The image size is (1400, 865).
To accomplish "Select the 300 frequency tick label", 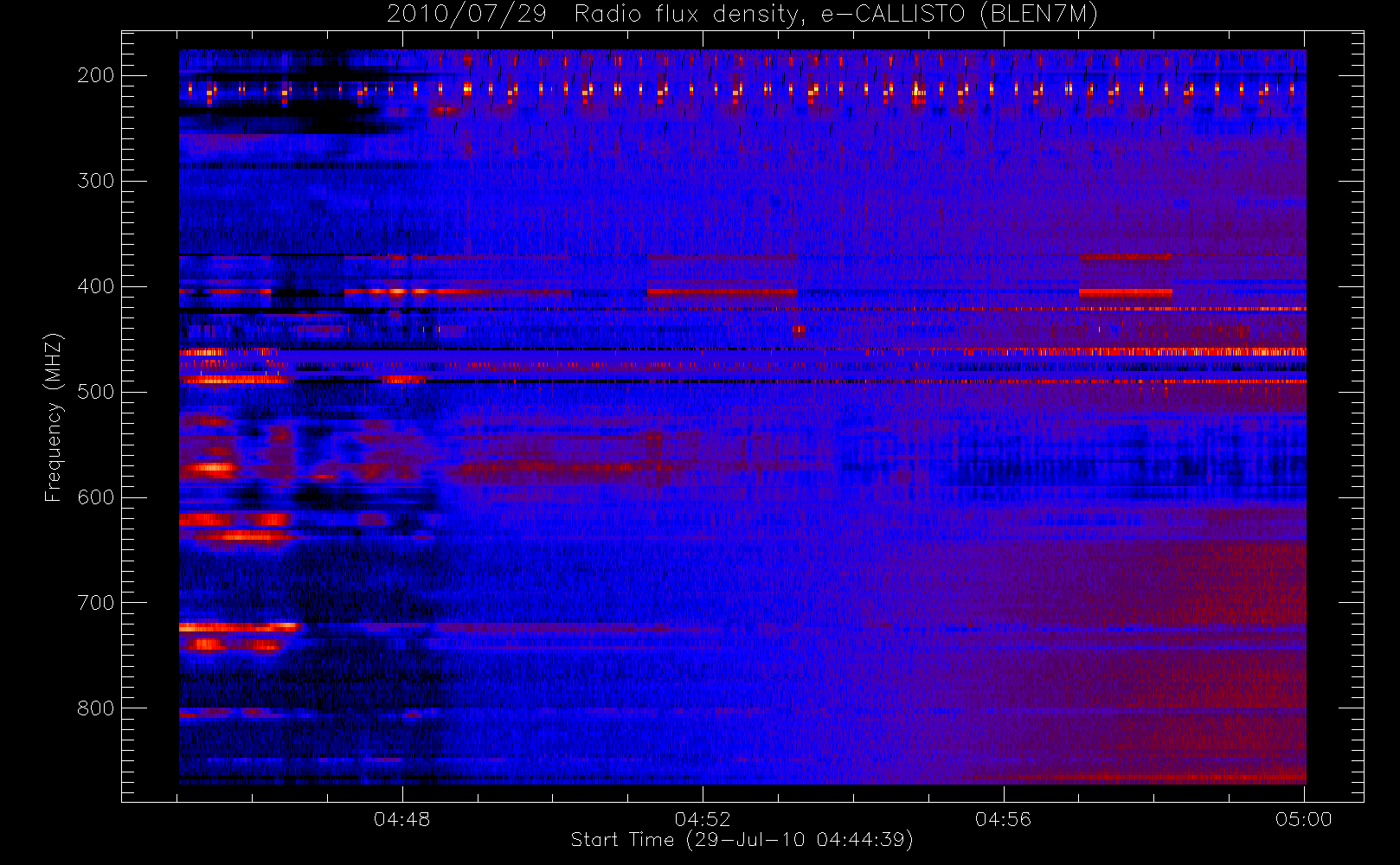I will 95,181.
